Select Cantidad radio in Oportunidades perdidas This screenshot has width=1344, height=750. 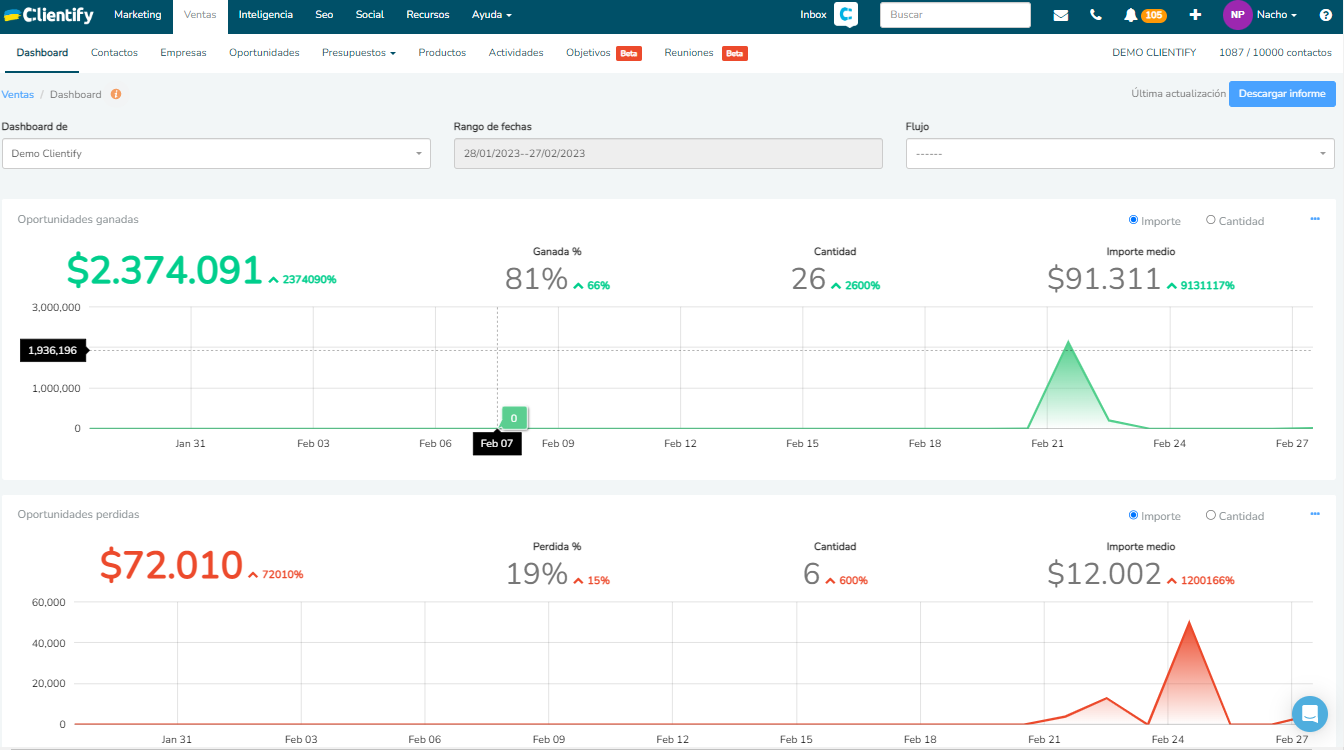coord(1211,515)
